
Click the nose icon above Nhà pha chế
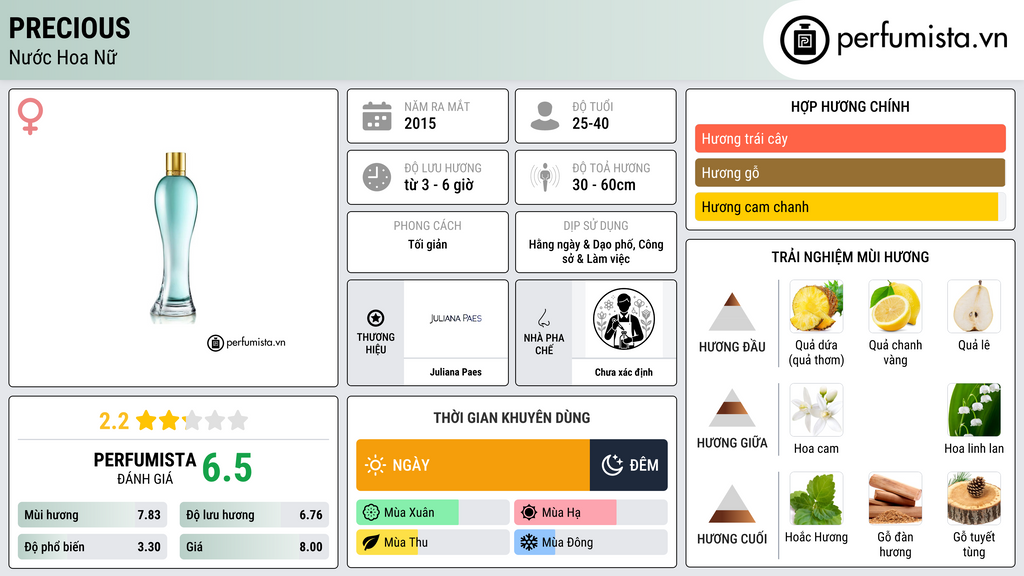[543, 318]
